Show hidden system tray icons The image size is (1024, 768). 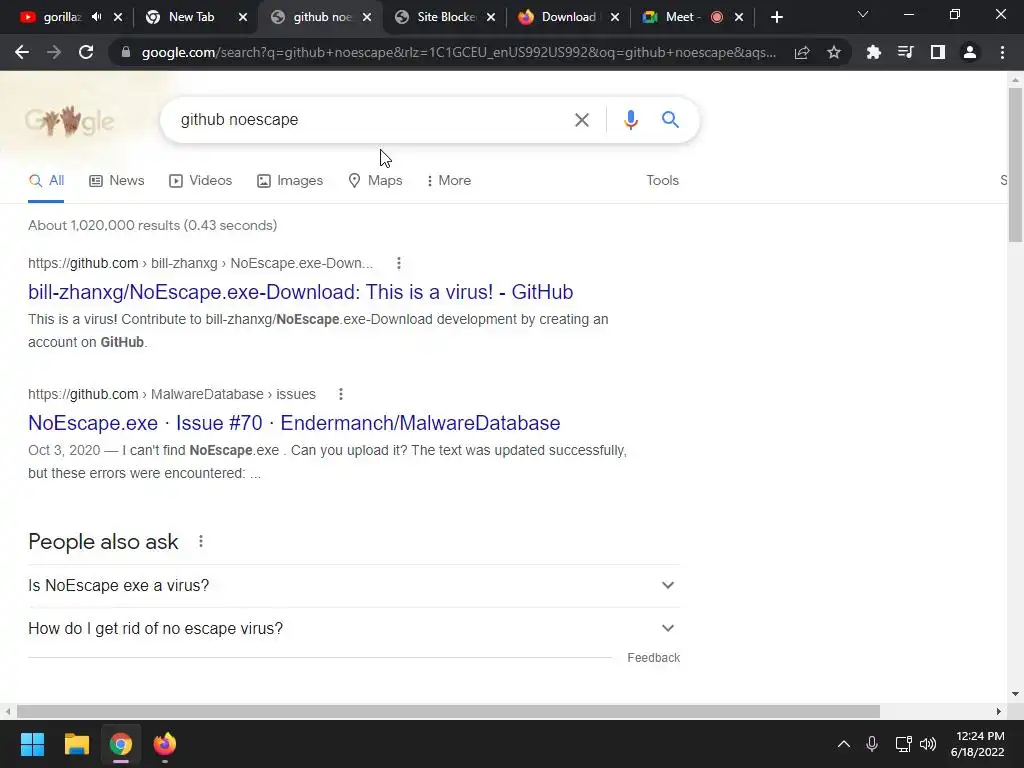[x=844, y=744]
